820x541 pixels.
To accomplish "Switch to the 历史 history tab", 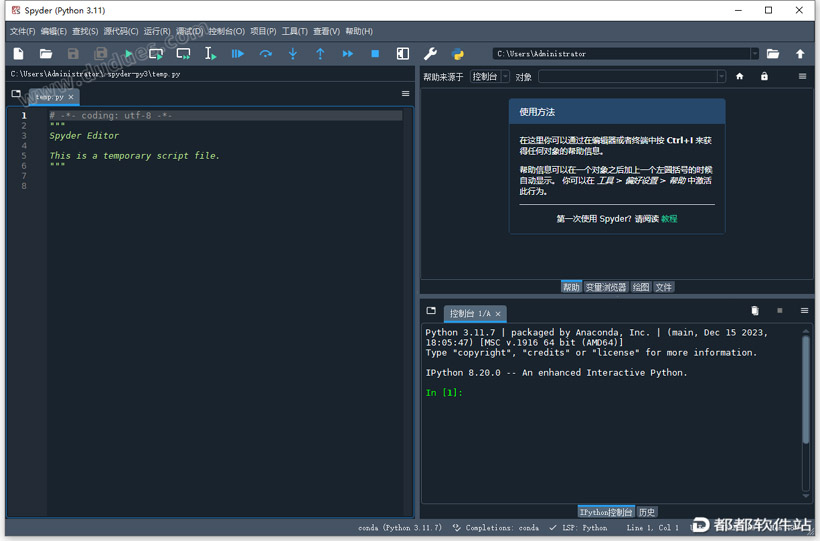I will click(647, 512).
